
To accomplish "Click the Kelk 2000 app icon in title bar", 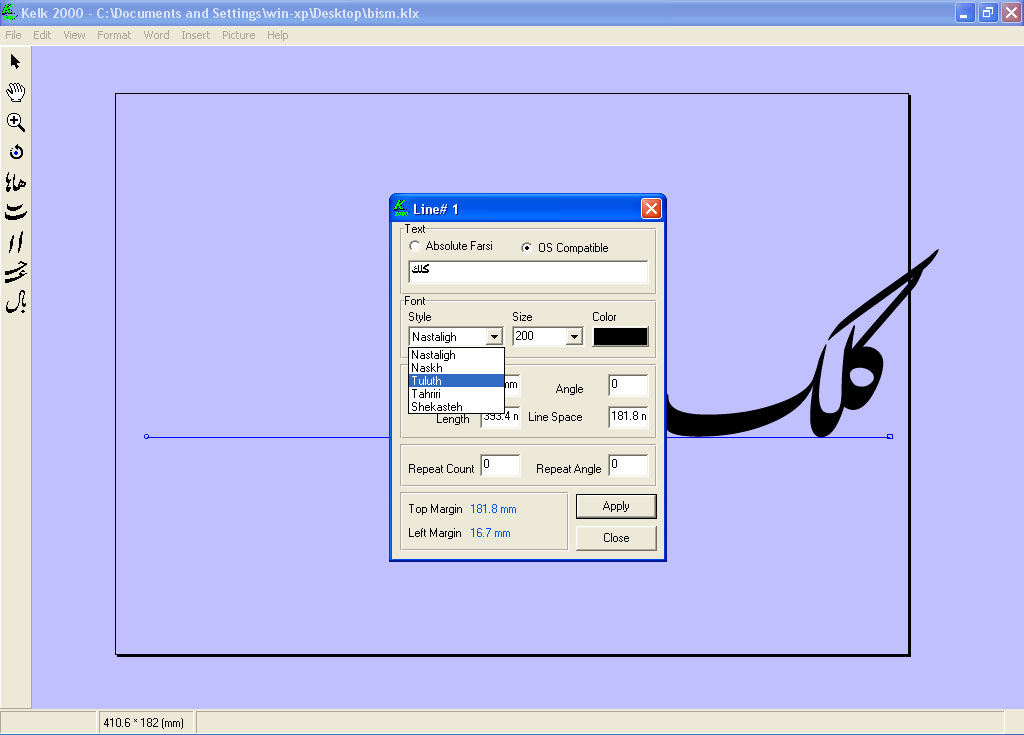I will 9,12.
